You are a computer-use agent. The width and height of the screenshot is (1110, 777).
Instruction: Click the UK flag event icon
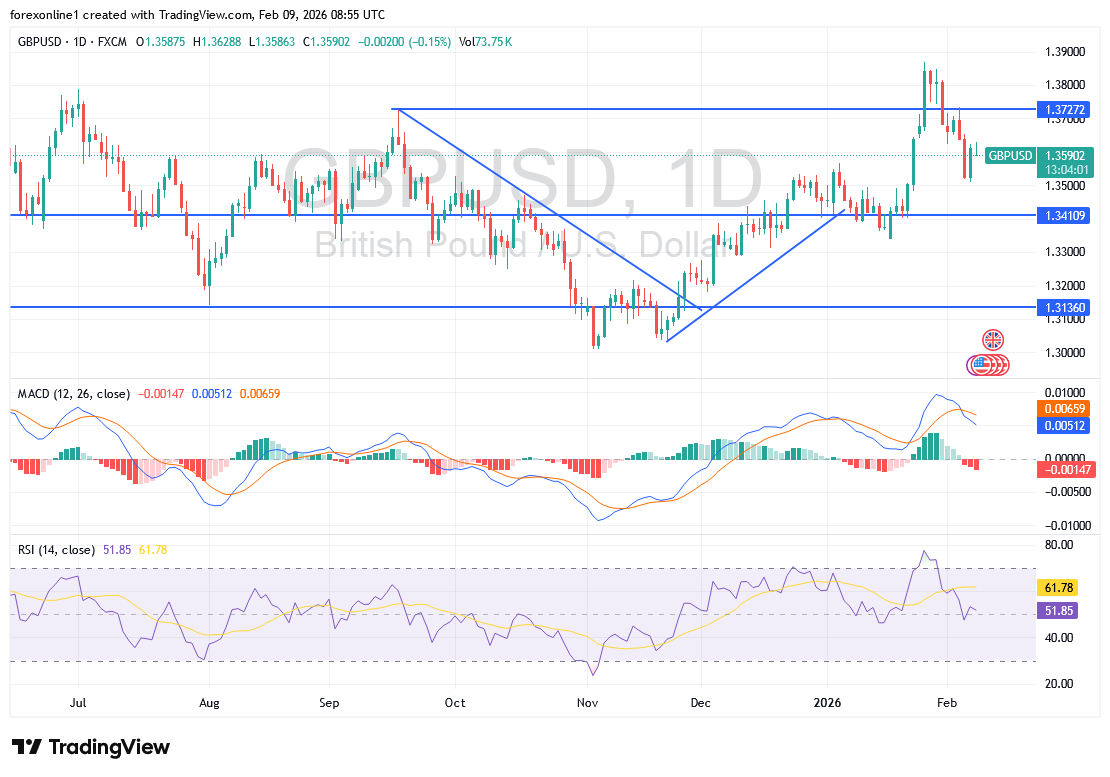(991, 340)
